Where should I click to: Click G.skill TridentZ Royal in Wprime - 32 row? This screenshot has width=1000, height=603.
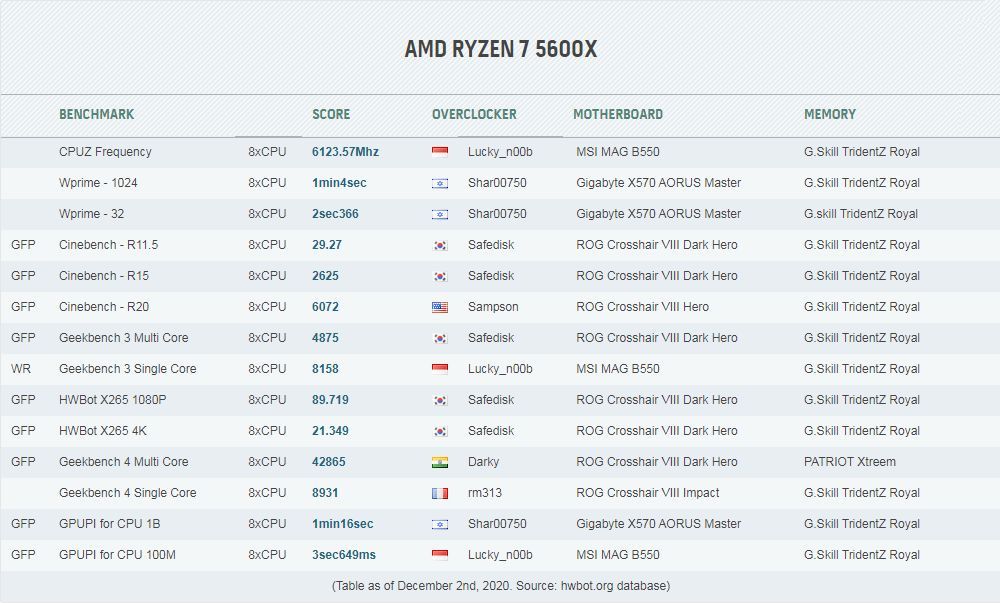[x=861, y=214]
